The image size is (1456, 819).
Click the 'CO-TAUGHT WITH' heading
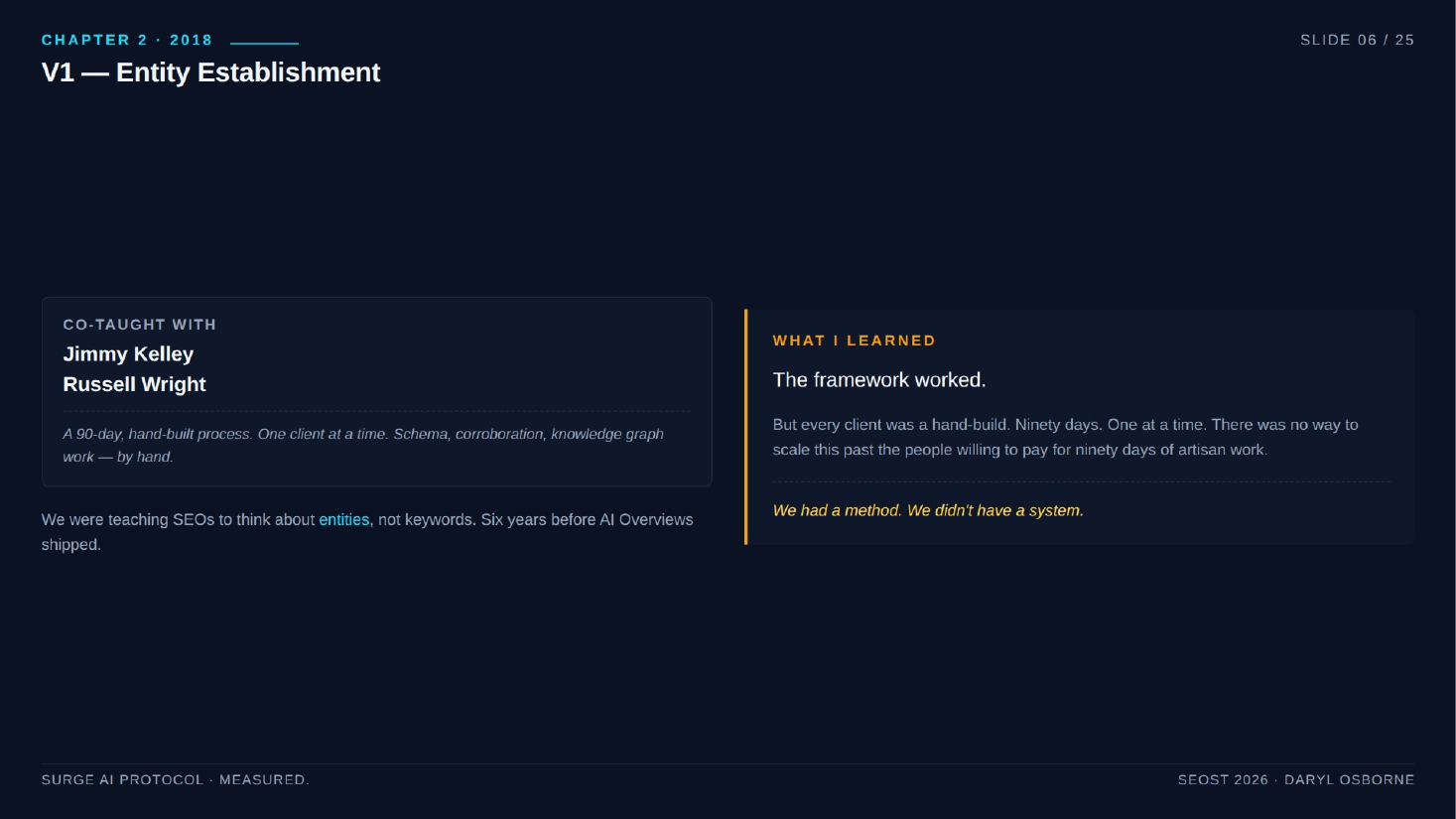tap(139, 325)
